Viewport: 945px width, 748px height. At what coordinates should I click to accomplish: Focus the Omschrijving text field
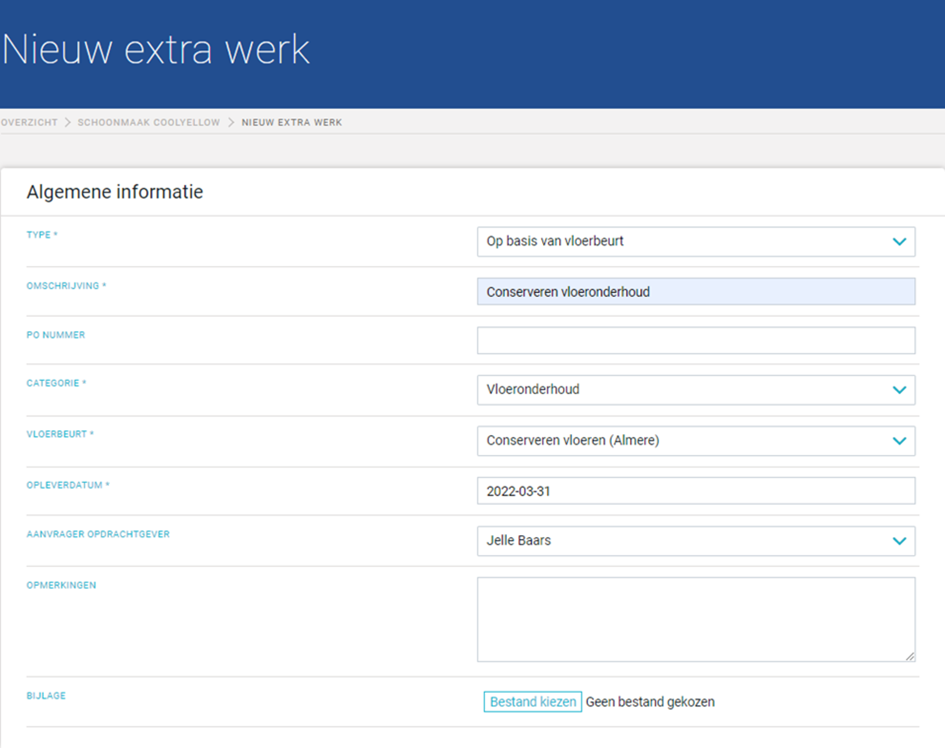[x=696, y=291]
